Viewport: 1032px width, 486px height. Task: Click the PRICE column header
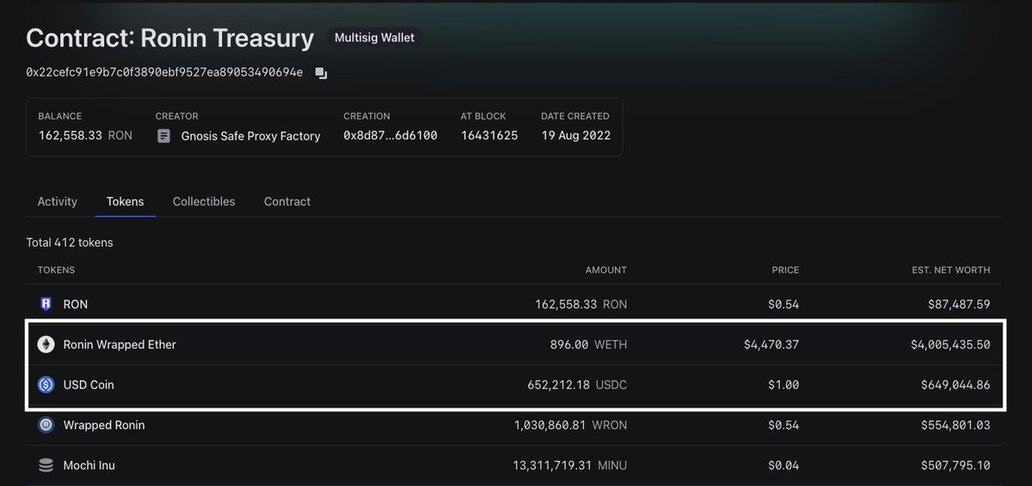tap(785, 270)
